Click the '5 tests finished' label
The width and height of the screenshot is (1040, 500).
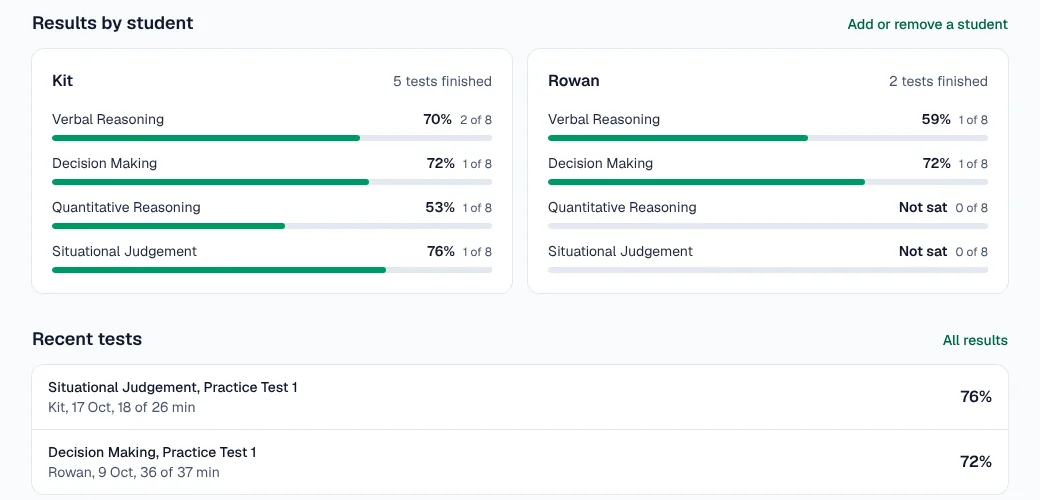tap(442, 82)
